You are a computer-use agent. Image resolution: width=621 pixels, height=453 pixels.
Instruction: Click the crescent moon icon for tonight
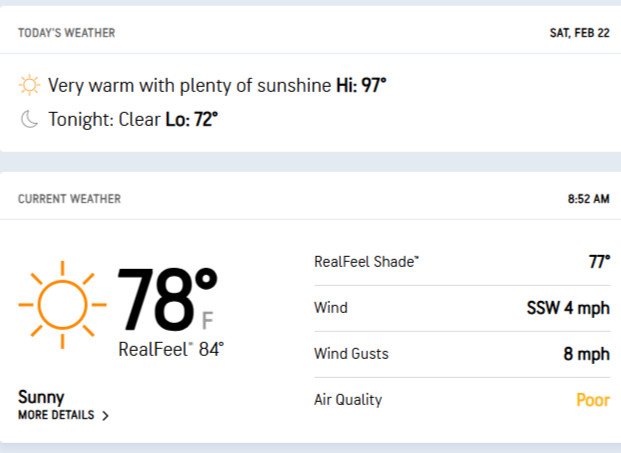(29, 119)
